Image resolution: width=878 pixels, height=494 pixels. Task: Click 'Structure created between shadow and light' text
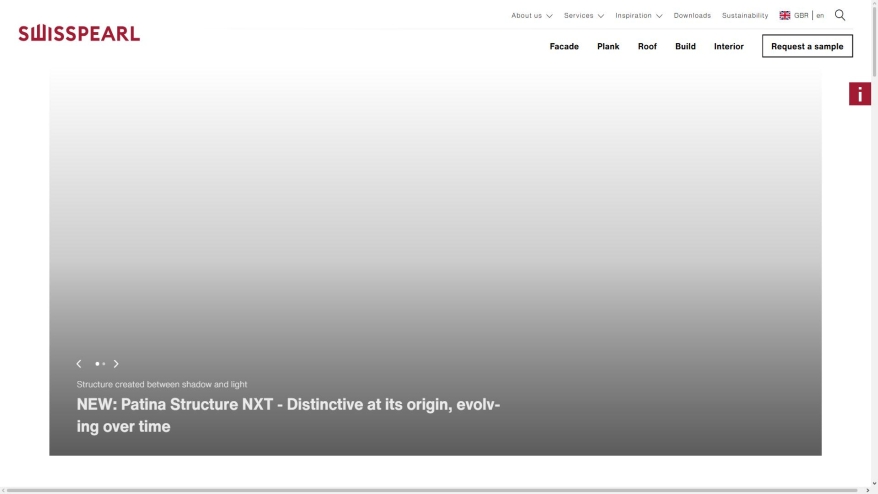pos(162,384)
